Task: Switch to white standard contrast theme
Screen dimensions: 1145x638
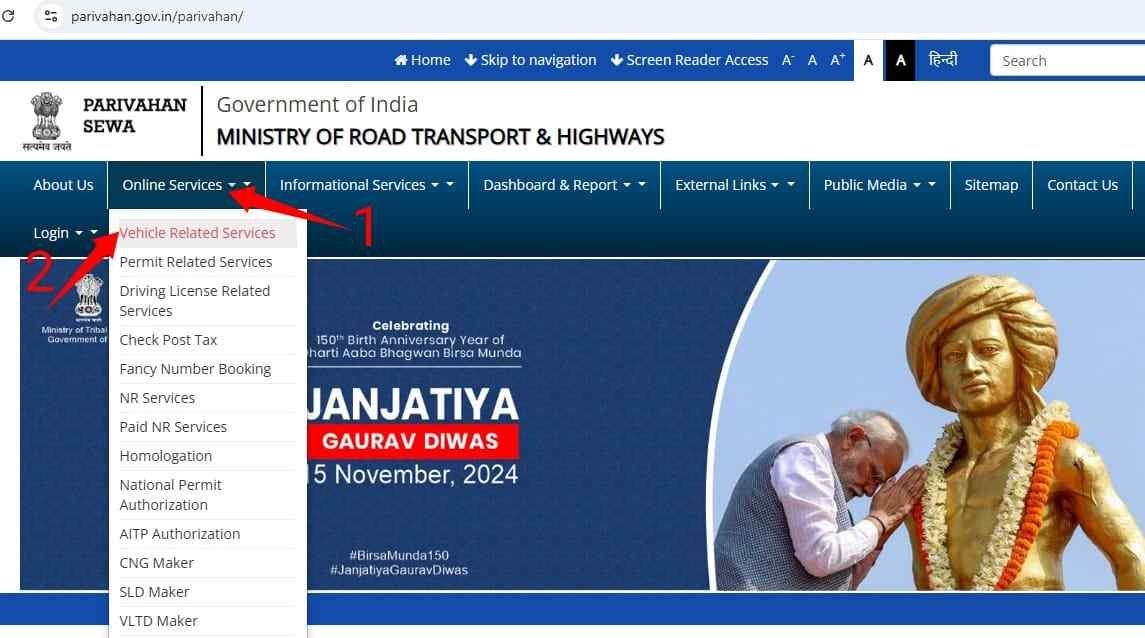Action: tap(868, 60)
